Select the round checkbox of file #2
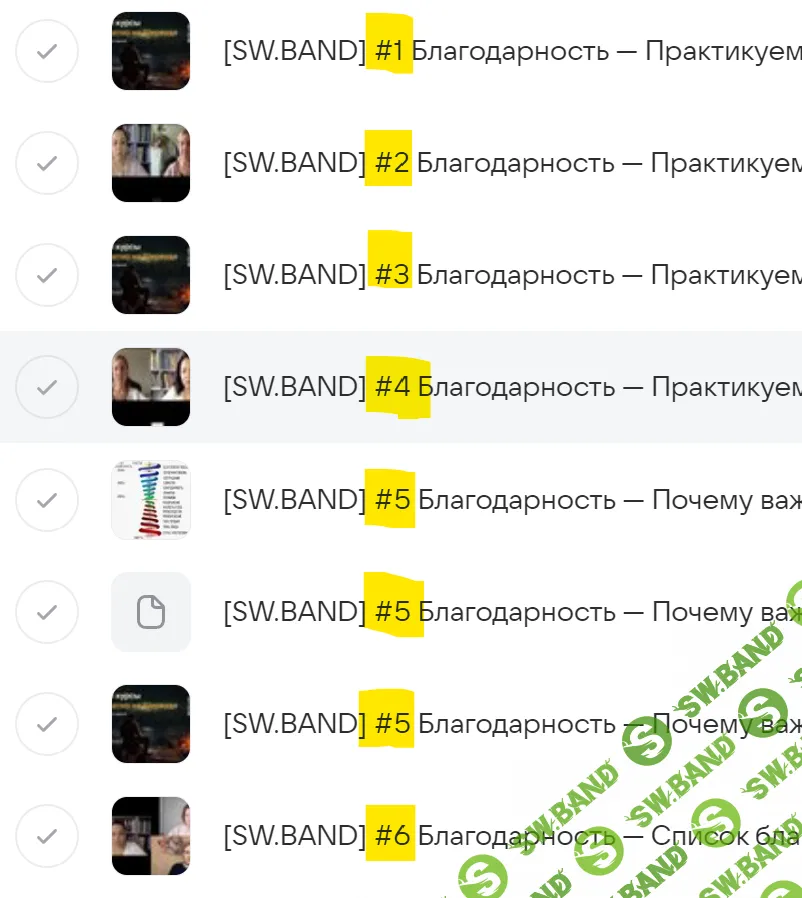 (x=47, y=163)
